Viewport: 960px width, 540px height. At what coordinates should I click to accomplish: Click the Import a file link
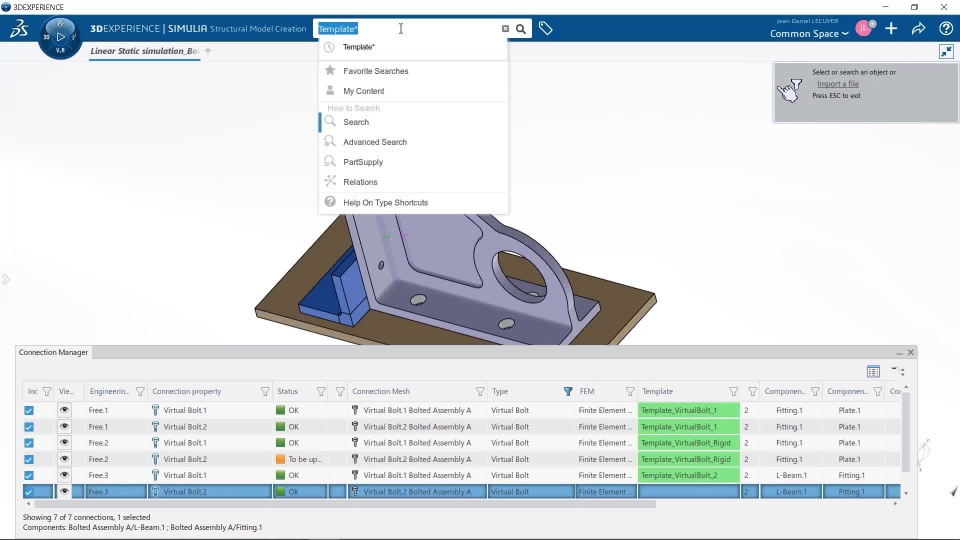pyautogui.click(x=838, y=84)
